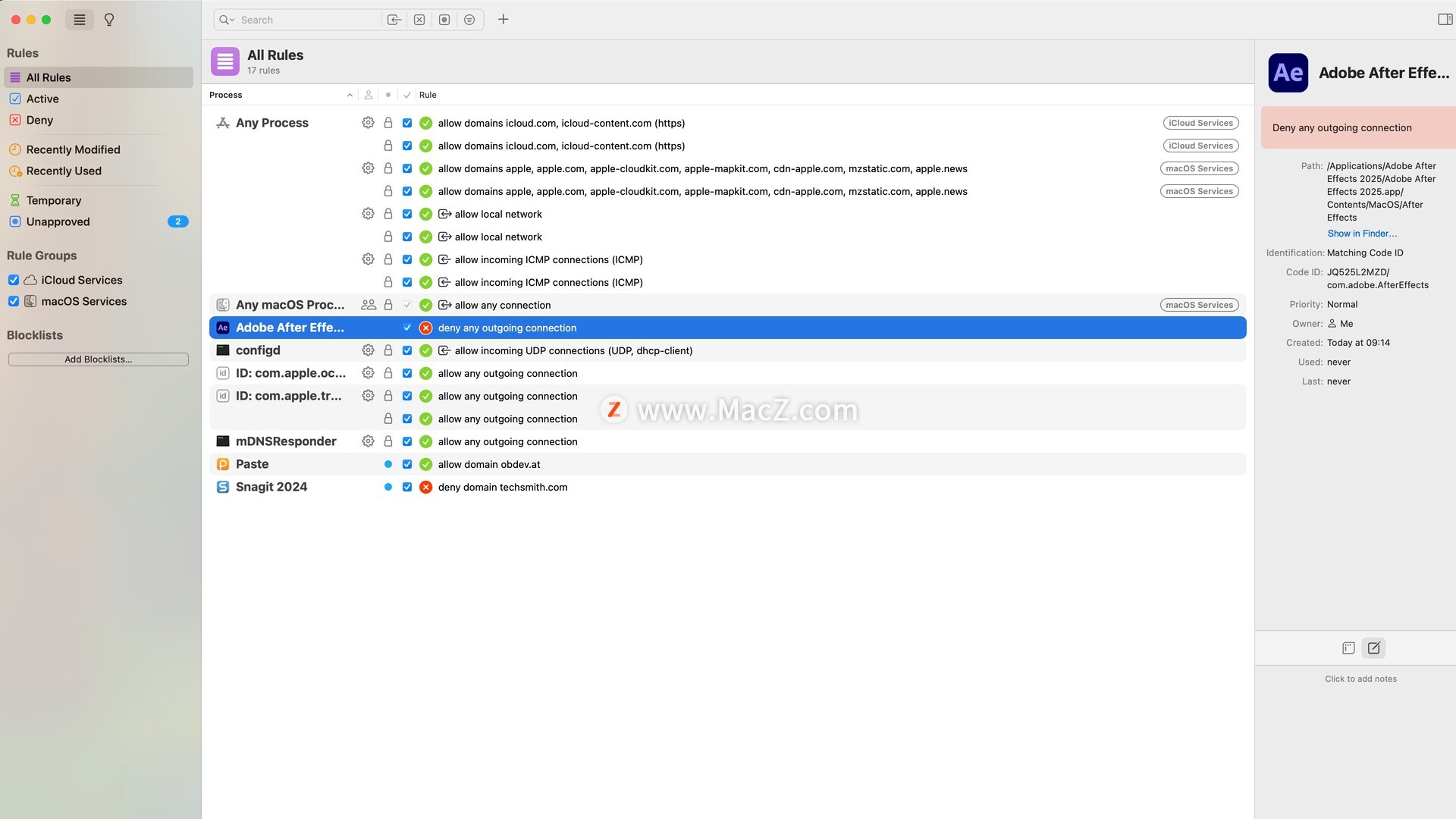This screenshot has width=1456, height=819.
Task: Select the Snagit 2024 row
Action: 728,487
